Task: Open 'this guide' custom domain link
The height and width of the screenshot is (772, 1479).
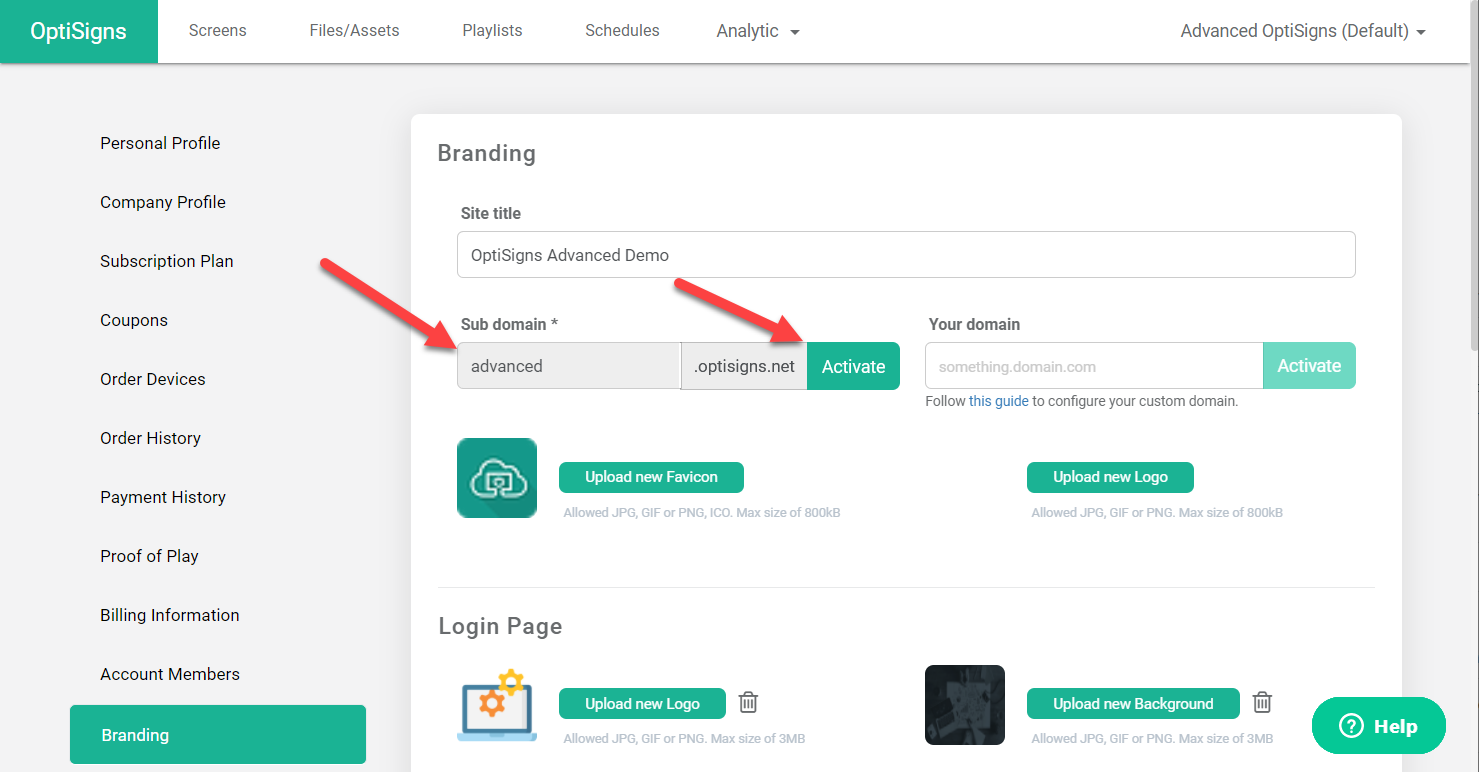Action: point(998,401)
